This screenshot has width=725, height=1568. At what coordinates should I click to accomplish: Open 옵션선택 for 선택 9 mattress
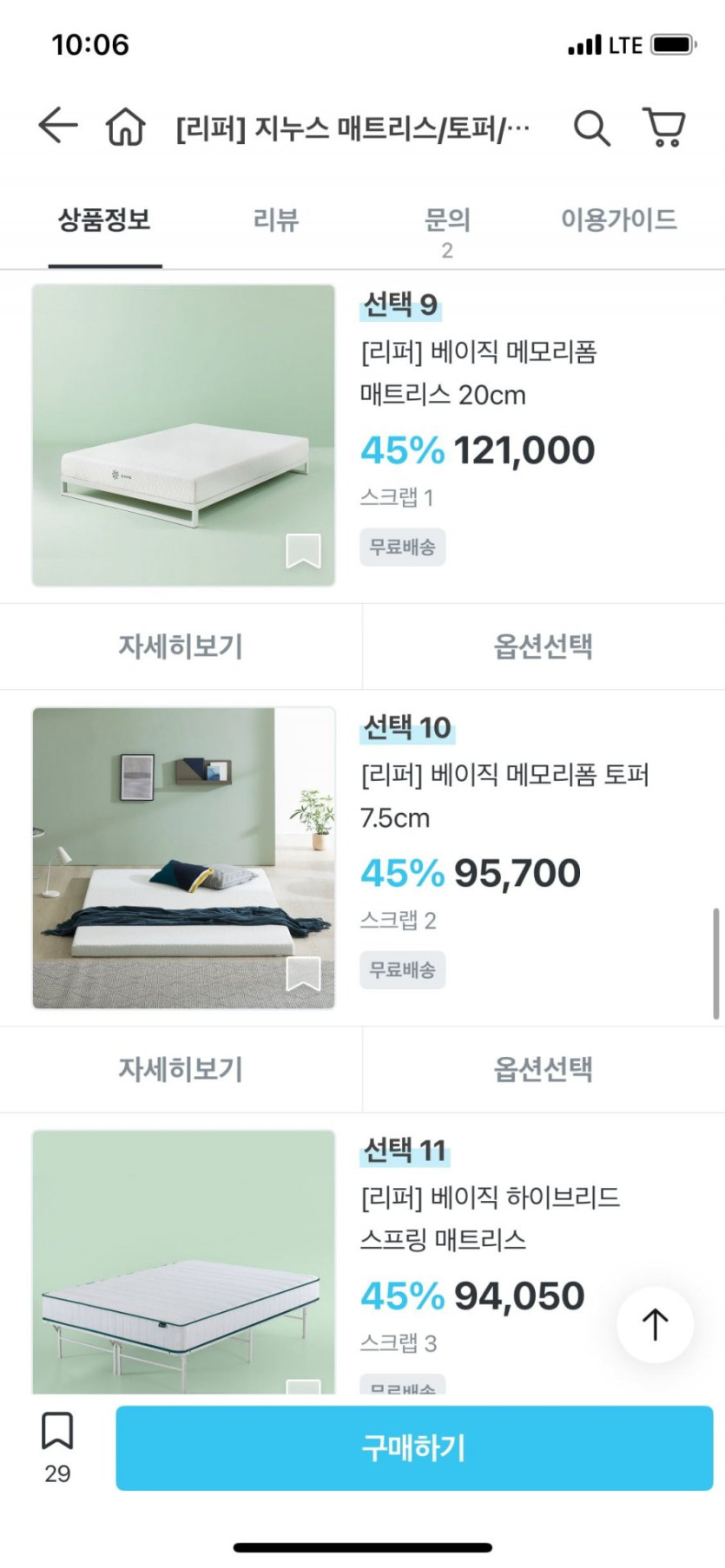(x=544, y=646)
